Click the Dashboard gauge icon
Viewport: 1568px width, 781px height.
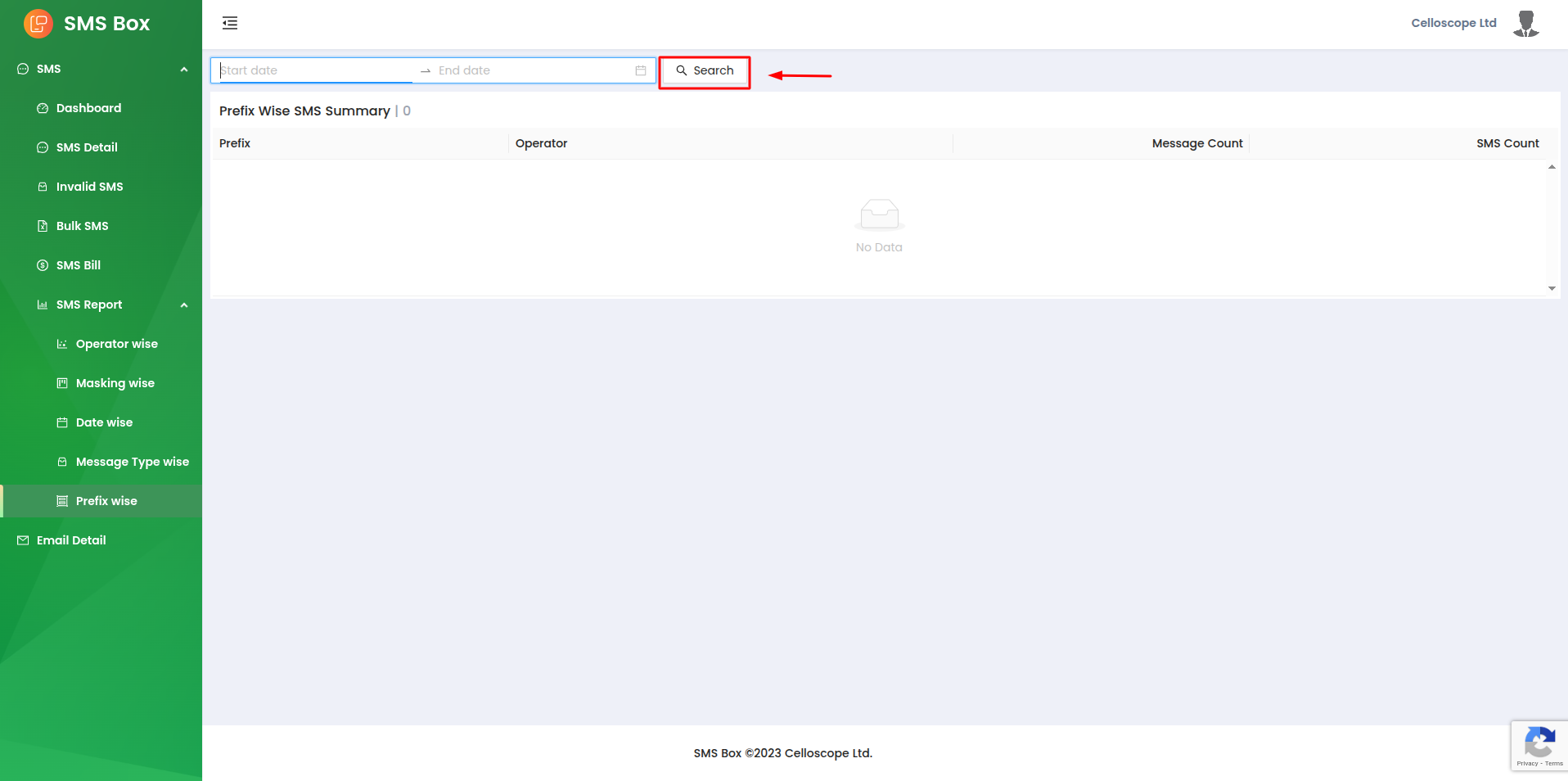click(43, 108)
